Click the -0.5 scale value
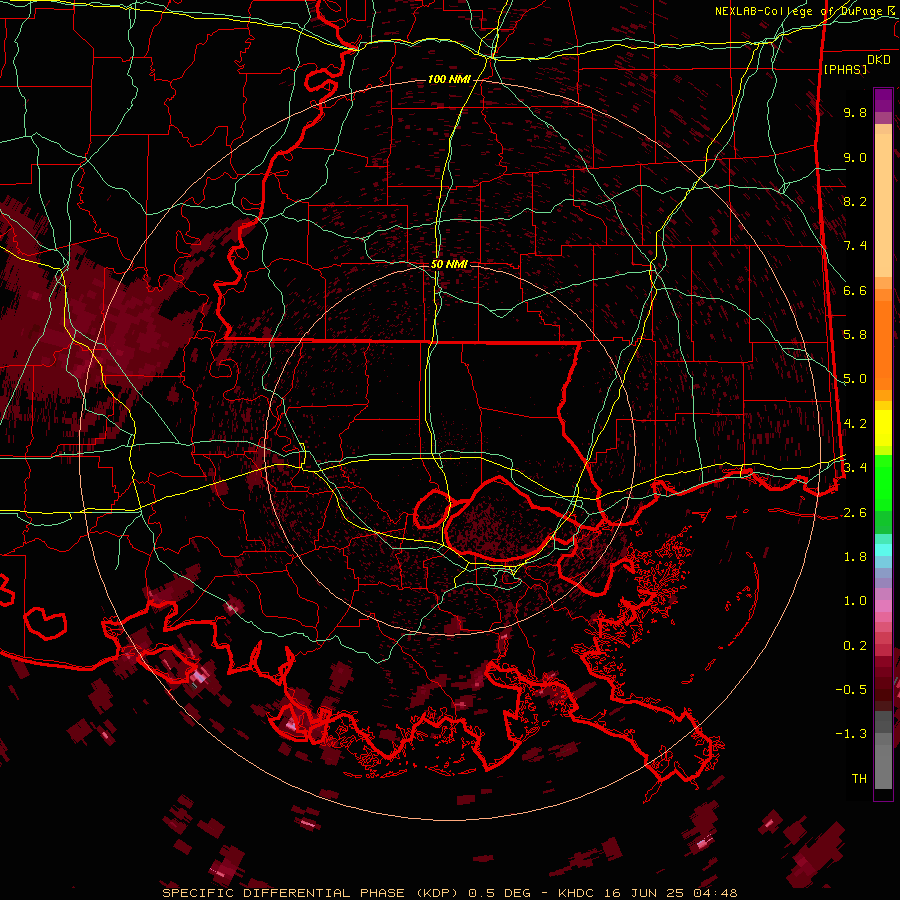900x900 pixels. click(851, 689)
